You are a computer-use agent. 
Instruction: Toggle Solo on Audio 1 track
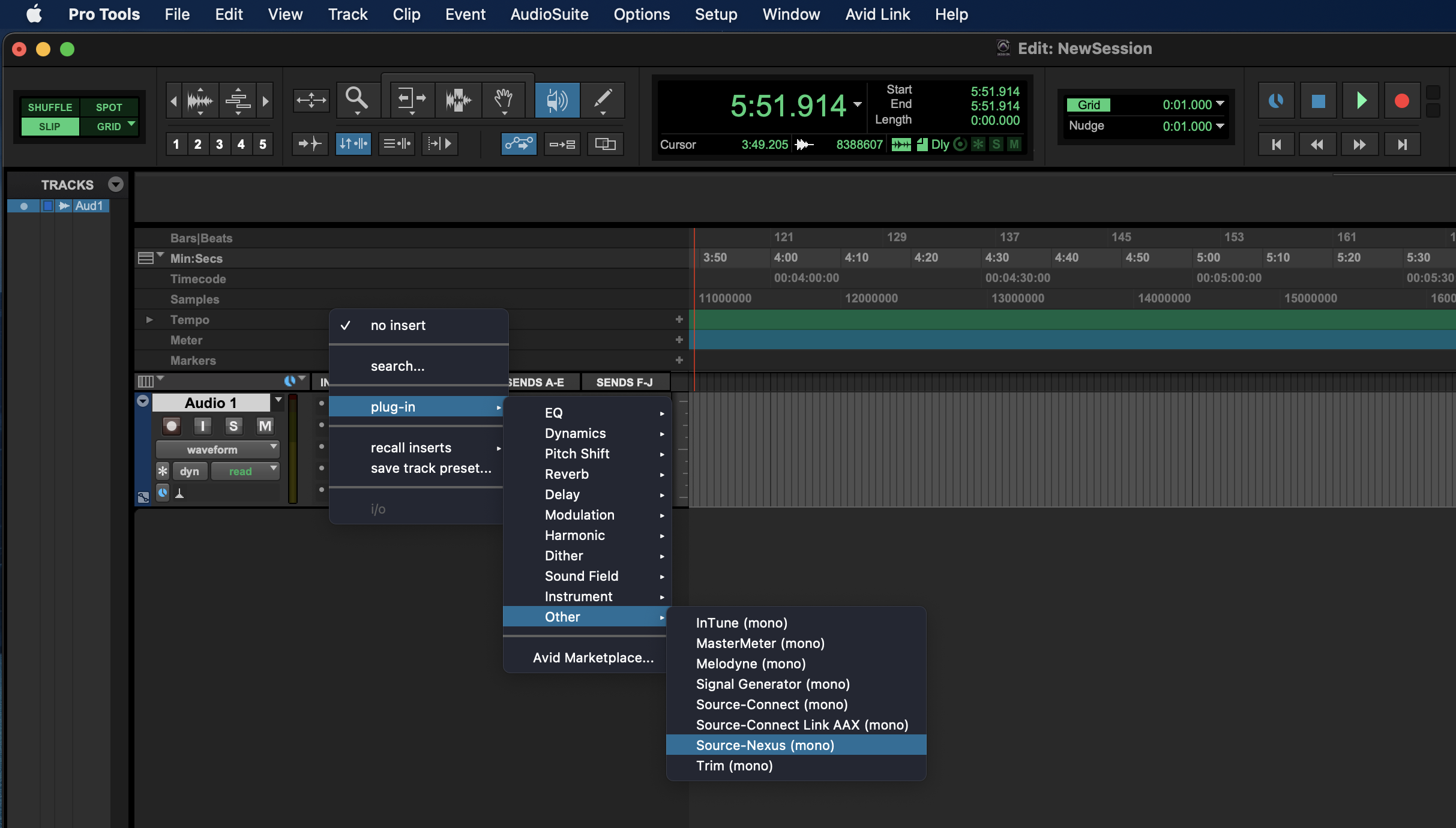[x=233, y=426]
